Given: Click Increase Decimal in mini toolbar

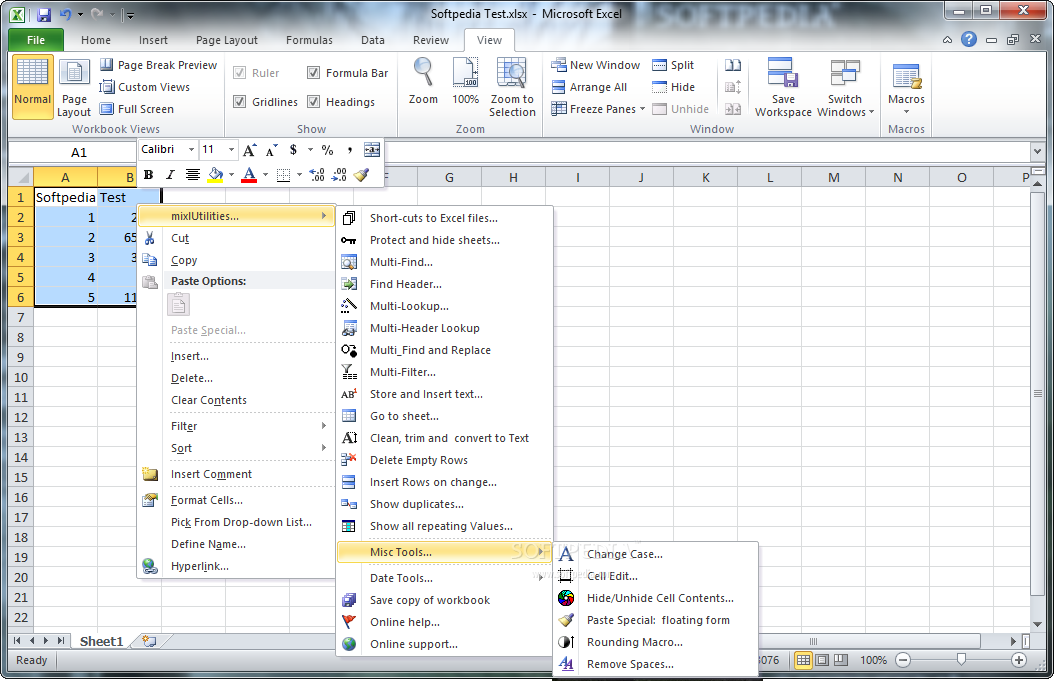Looking at the screenshot, I should tap(317, 175).
